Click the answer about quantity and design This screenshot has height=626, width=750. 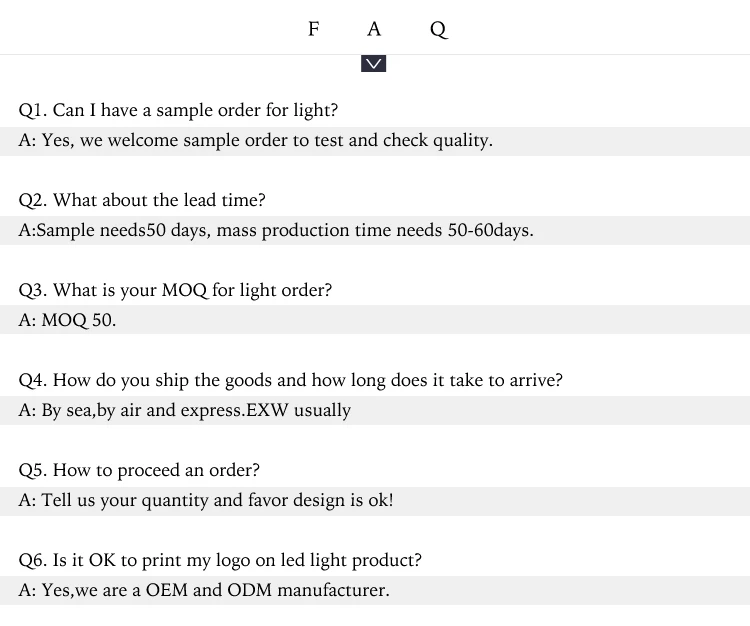[206, 501]
